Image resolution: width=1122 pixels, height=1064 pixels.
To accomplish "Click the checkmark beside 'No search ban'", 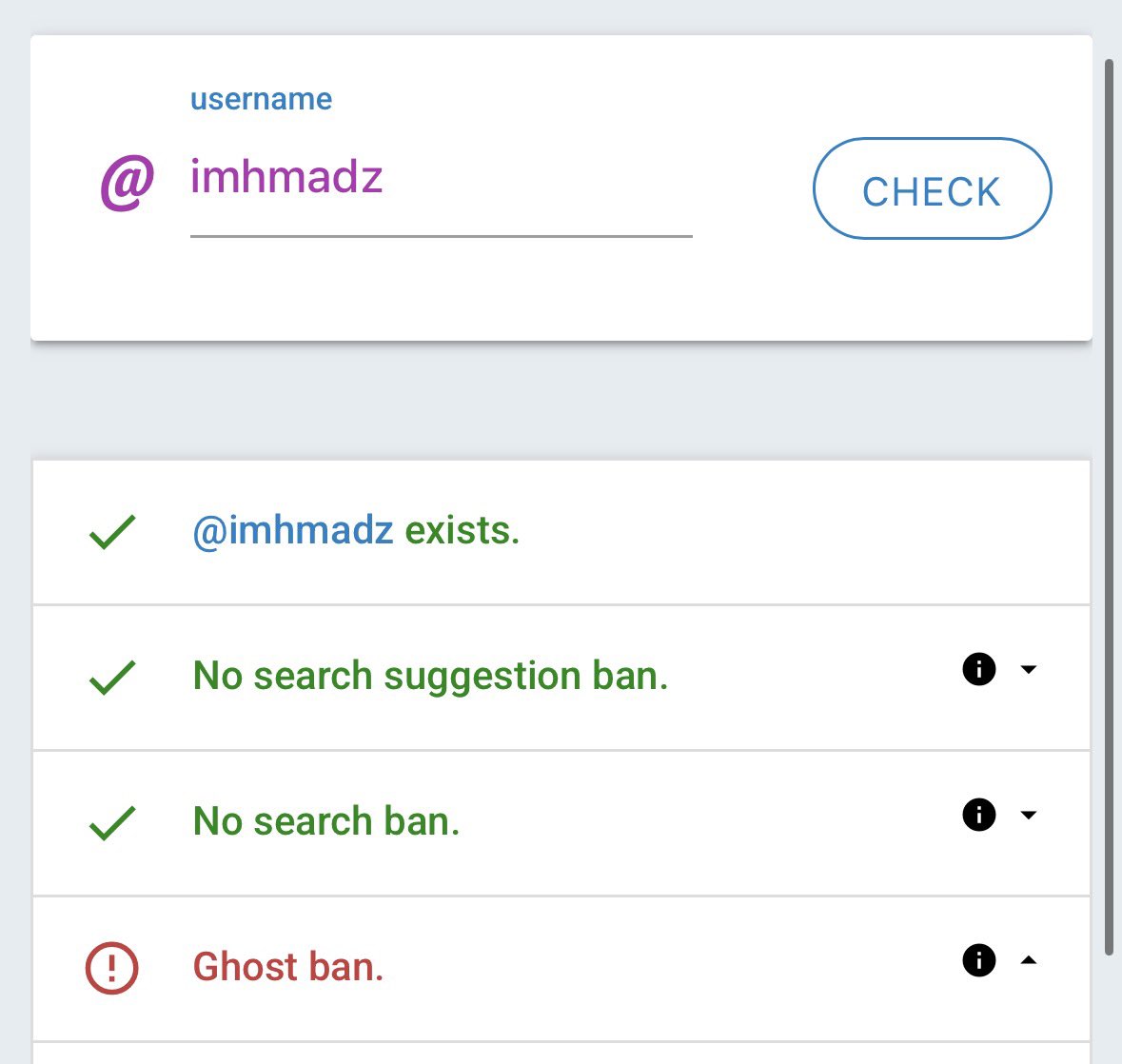I will coord(112,823).
